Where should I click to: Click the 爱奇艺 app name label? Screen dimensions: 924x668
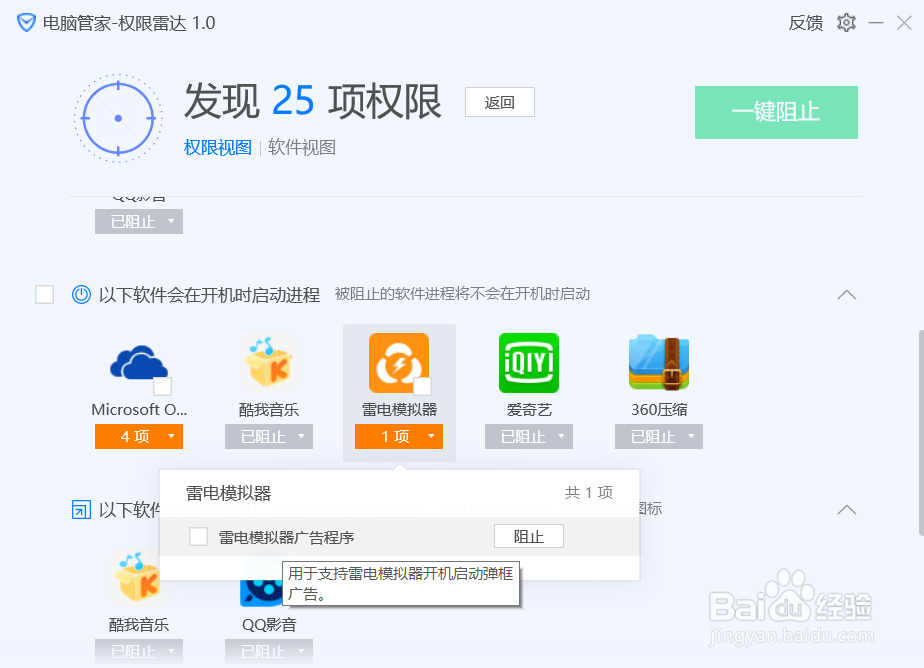click(529, 409)
